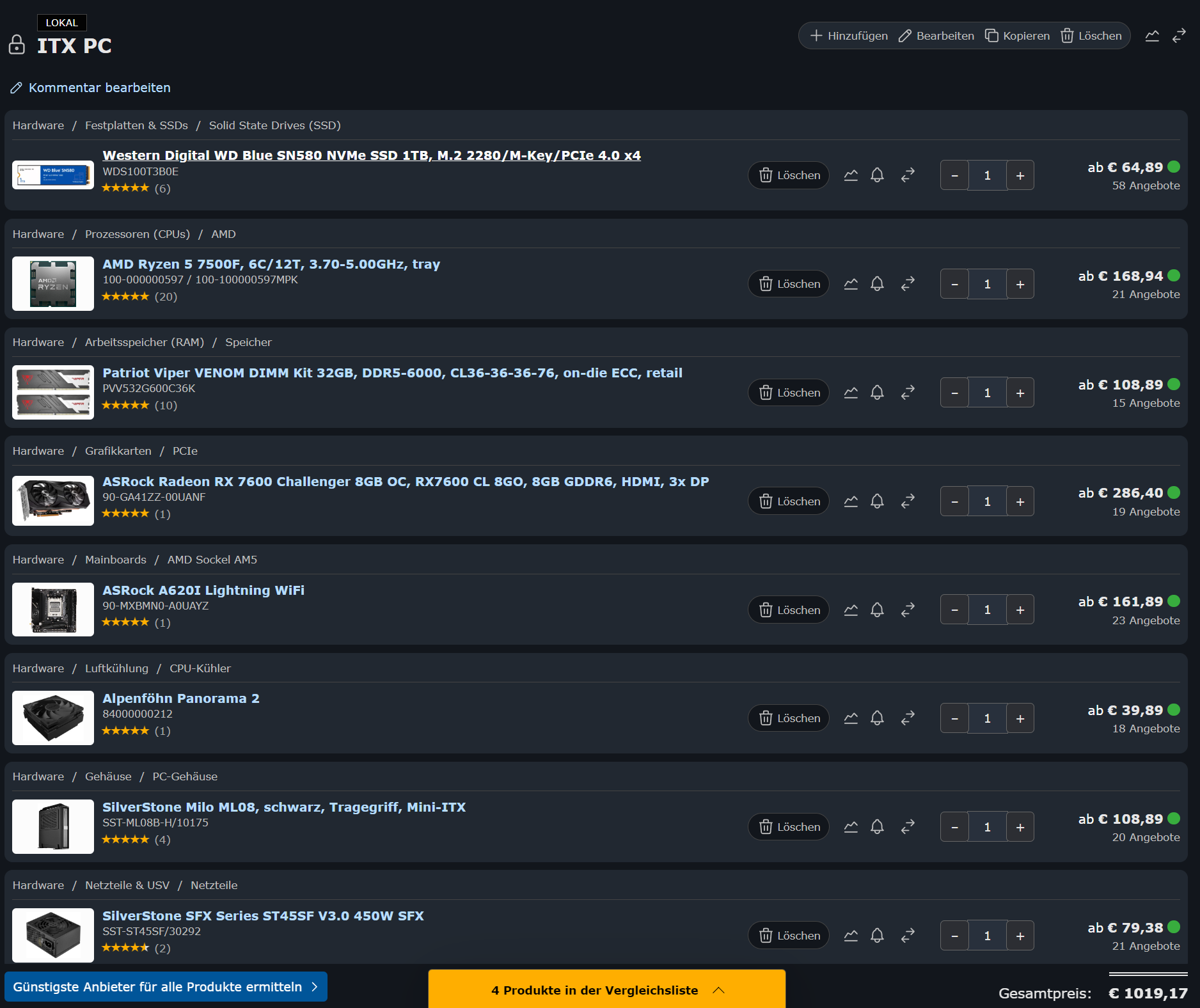Click Günstigste Anbieter für alle Produkte ermitteln
This screenshot has width=1200, height=1008.
pos(166,987)
